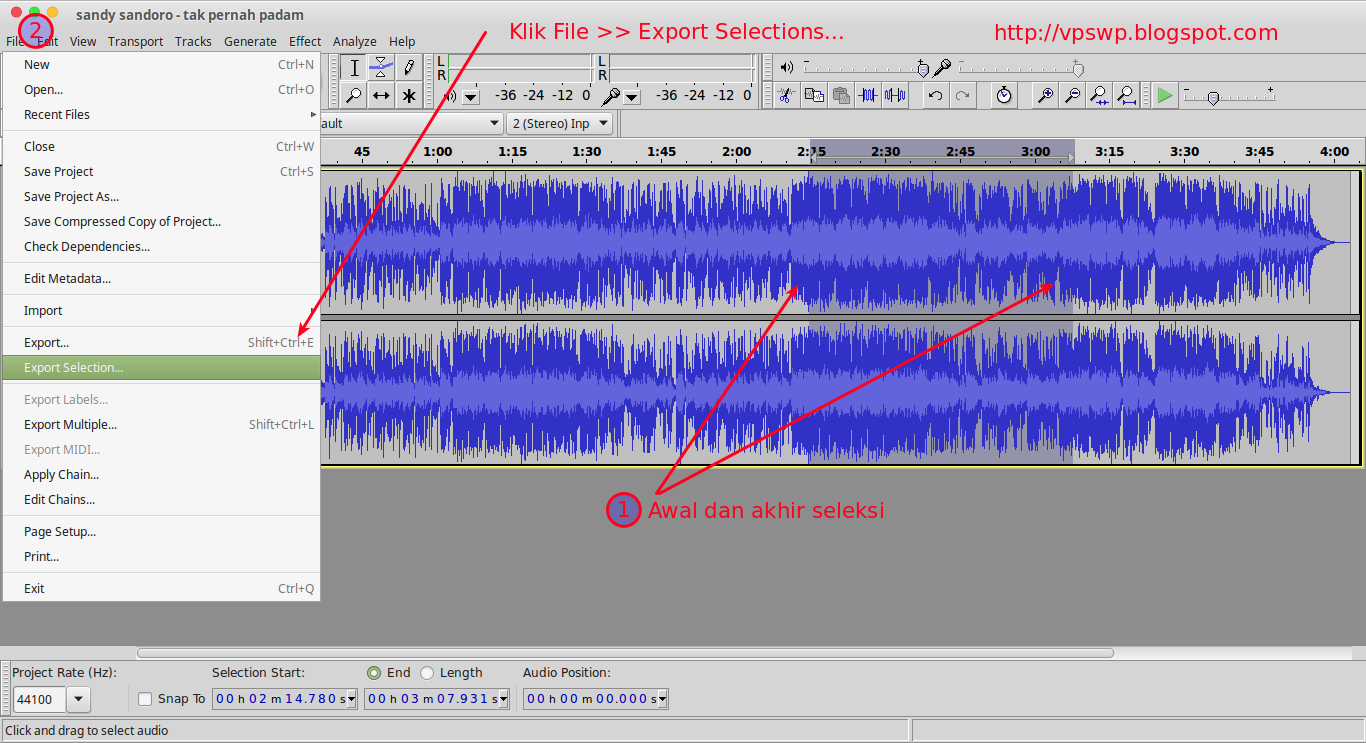Image resolution: width=1366 pixels, height=743 pixels.
Task: Select the Time Shift tool
Action: (x=382, y=95)
